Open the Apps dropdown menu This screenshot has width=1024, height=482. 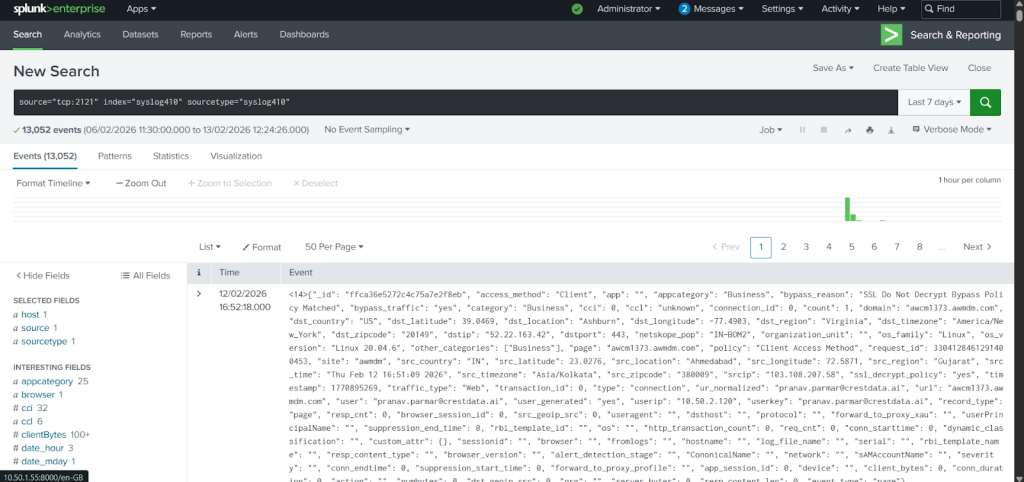[x=141, y=9]
